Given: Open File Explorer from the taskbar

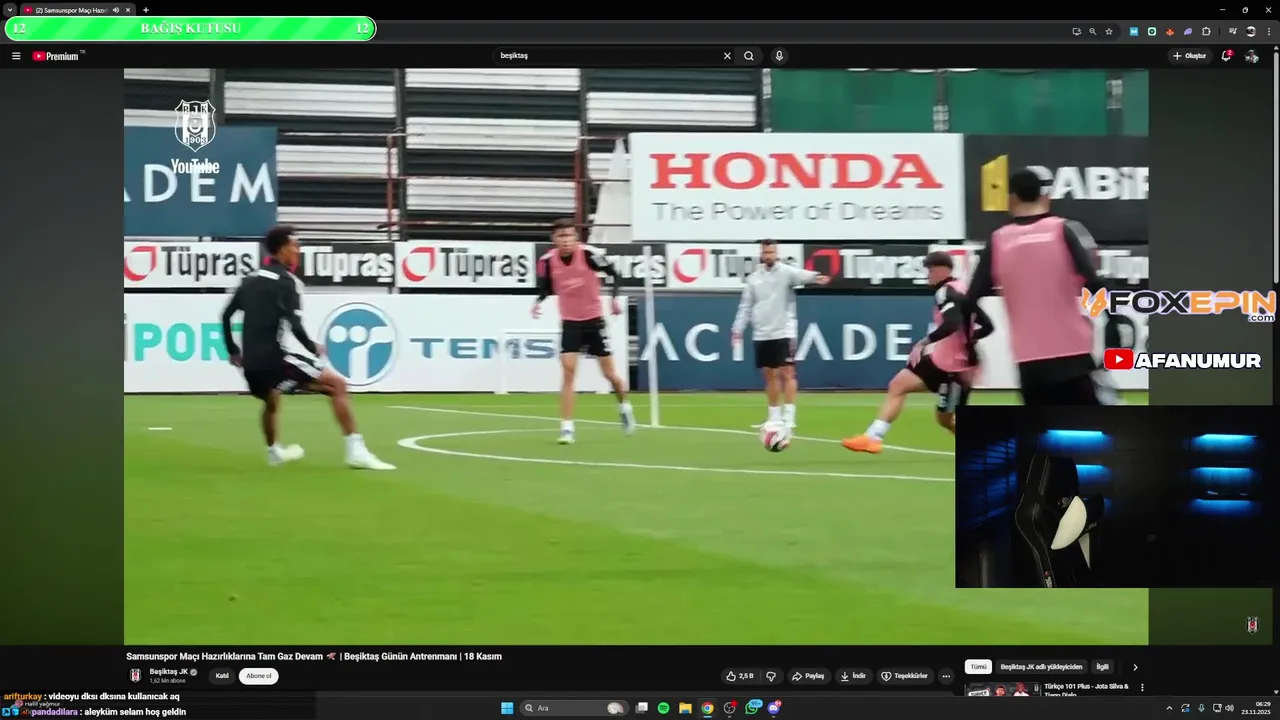Looking at the screenshot, I should point(686,708).
